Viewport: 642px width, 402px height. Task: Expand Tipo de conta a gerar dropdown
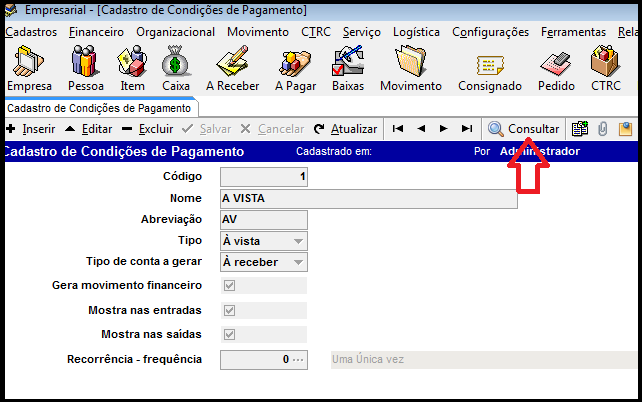coord(298,263)
